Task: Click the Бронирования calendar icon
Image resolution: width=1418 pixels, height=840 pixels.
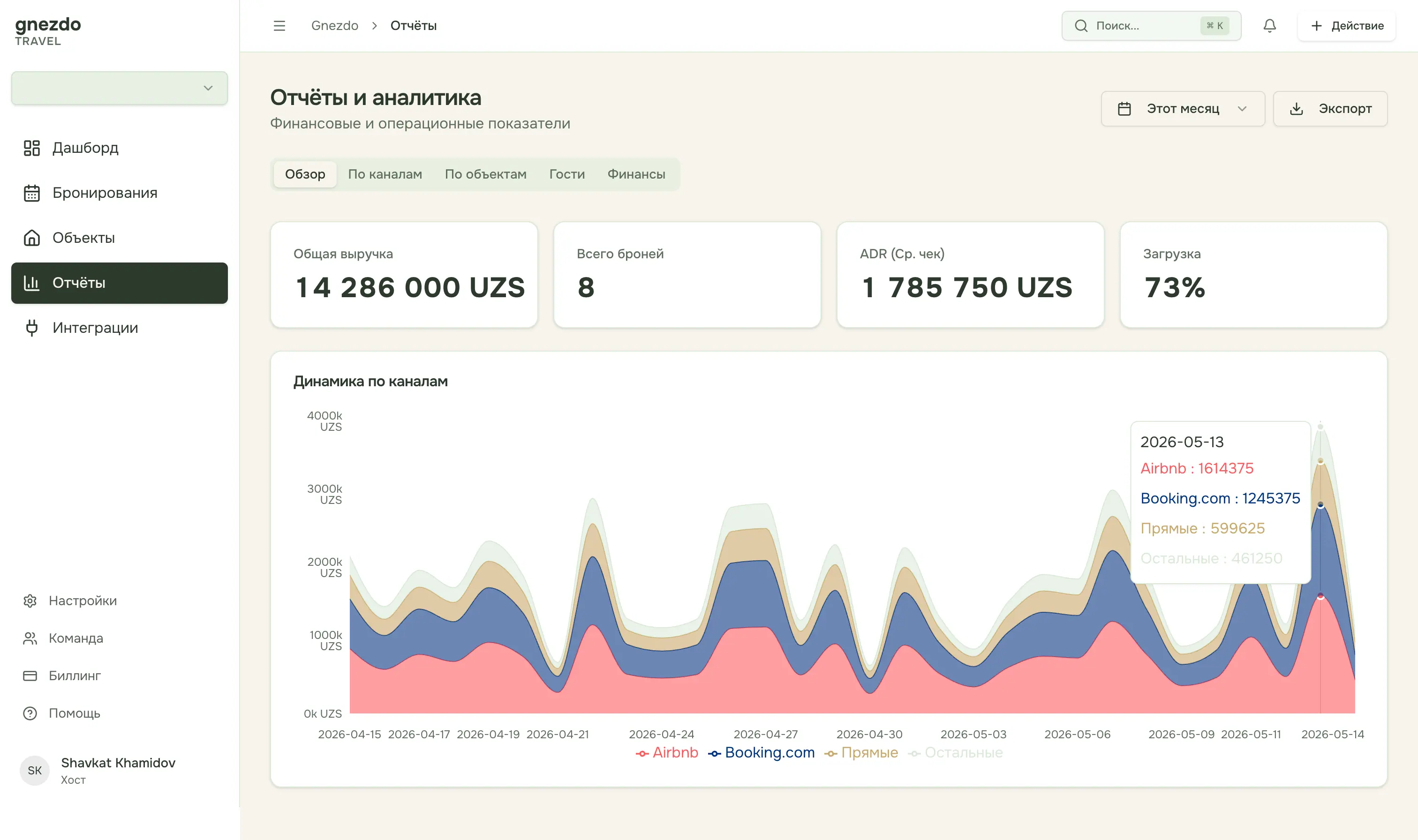Action: [32, 193]
